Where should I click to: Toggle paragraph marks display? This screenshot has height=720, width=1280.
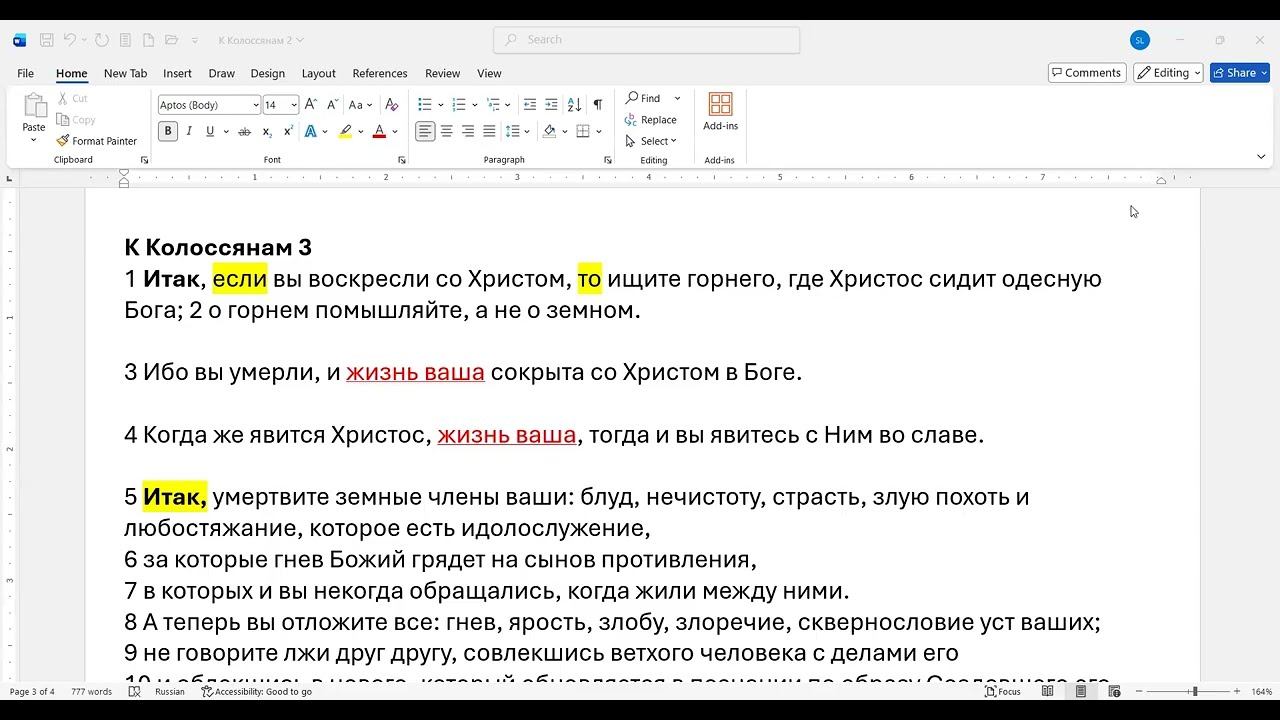[x=597, y=104]
